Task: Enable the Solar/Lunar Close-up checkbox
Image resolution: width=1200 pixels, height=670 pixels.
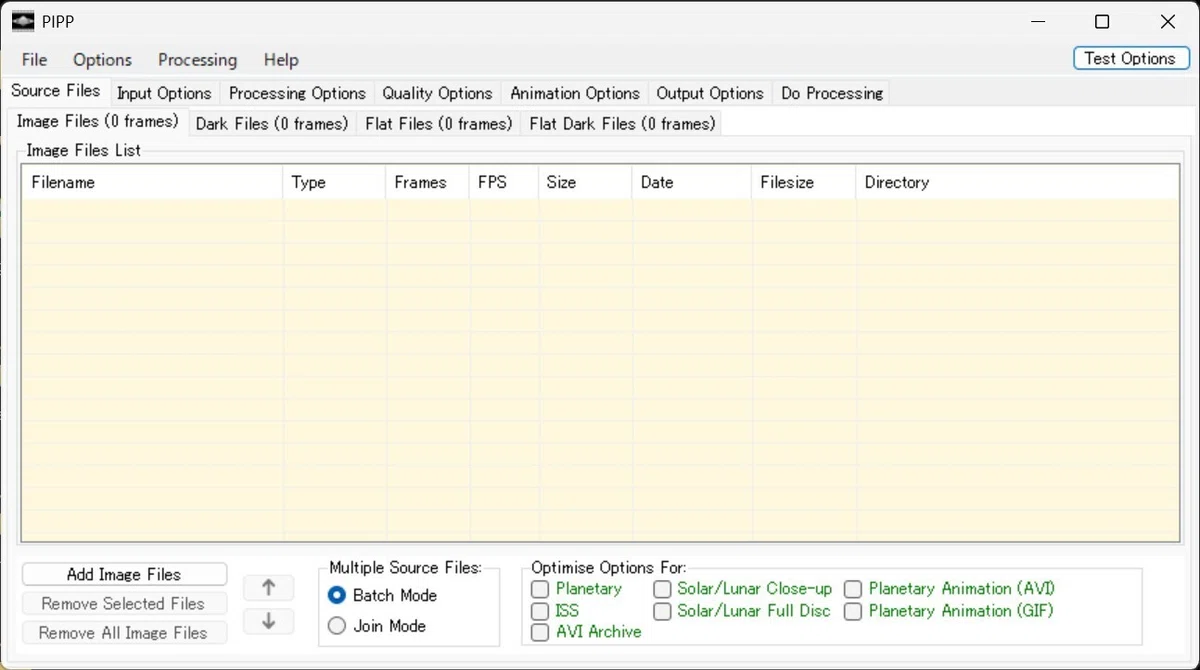Action: click(662, 589)
